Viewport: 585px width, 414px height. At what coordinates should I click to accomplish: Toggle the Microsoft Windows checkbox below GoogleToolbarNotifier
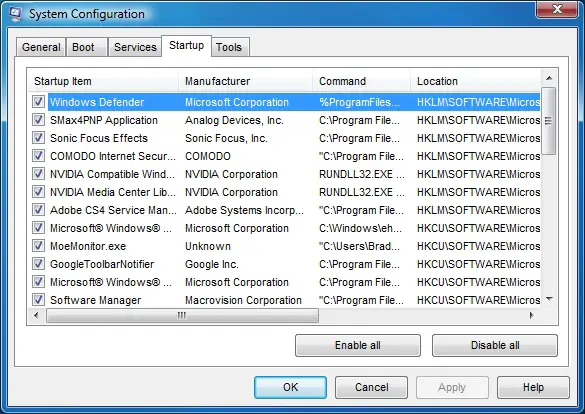click(38, 282)
